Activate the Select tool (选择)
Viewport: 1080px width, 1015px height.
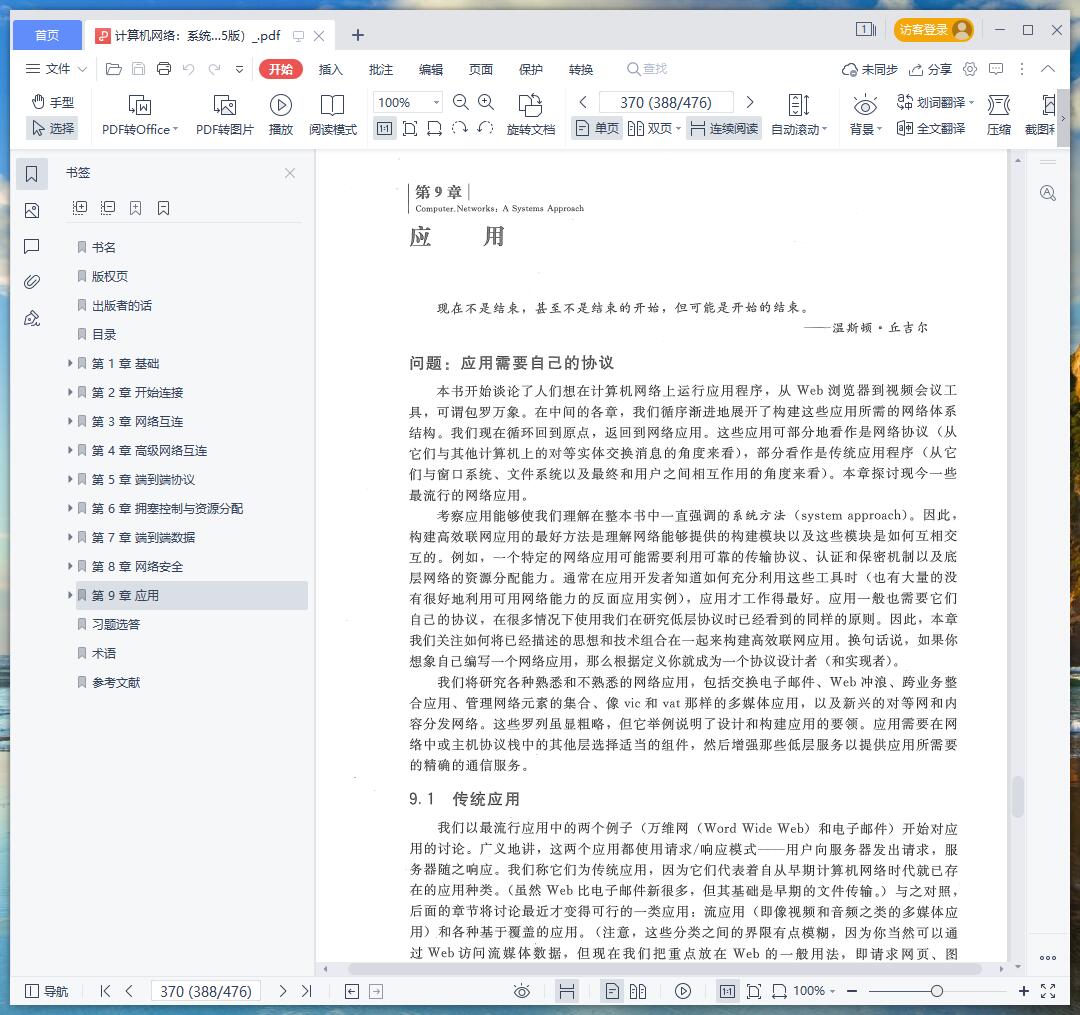(x=53, y=128)
